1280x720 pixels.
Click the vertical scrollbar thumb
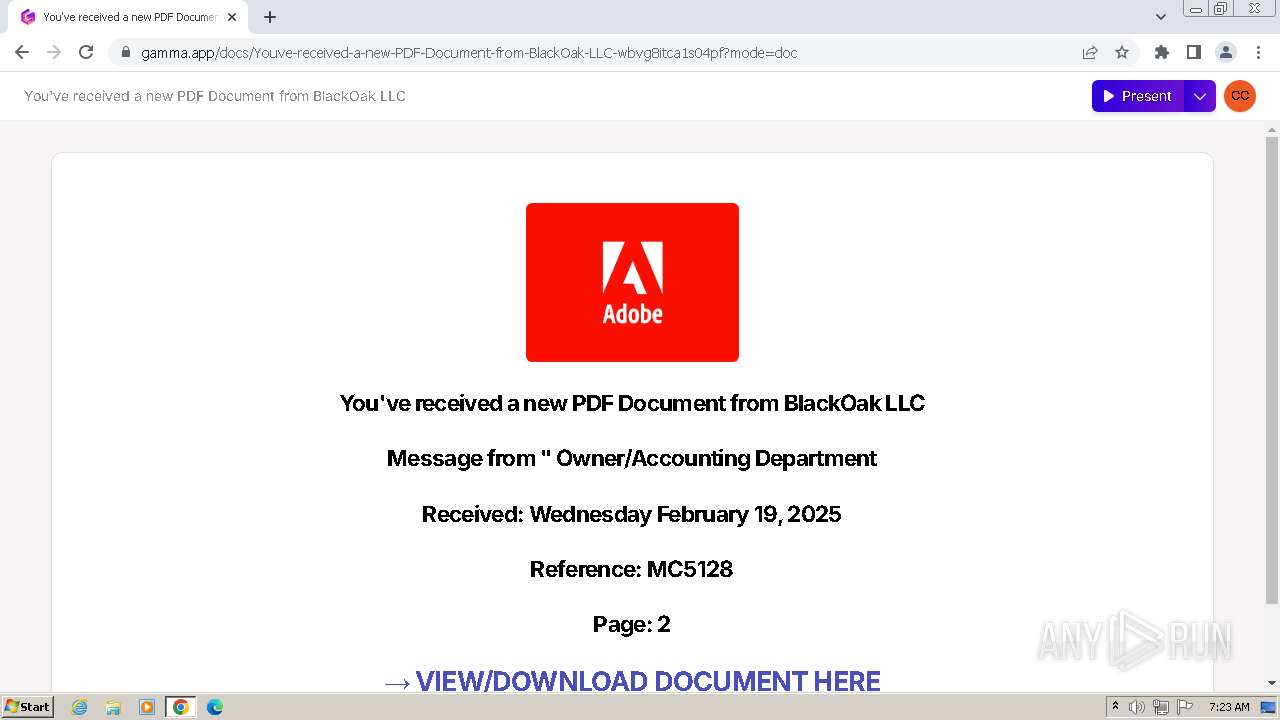pyautogui.click(x=1272, y=370)
